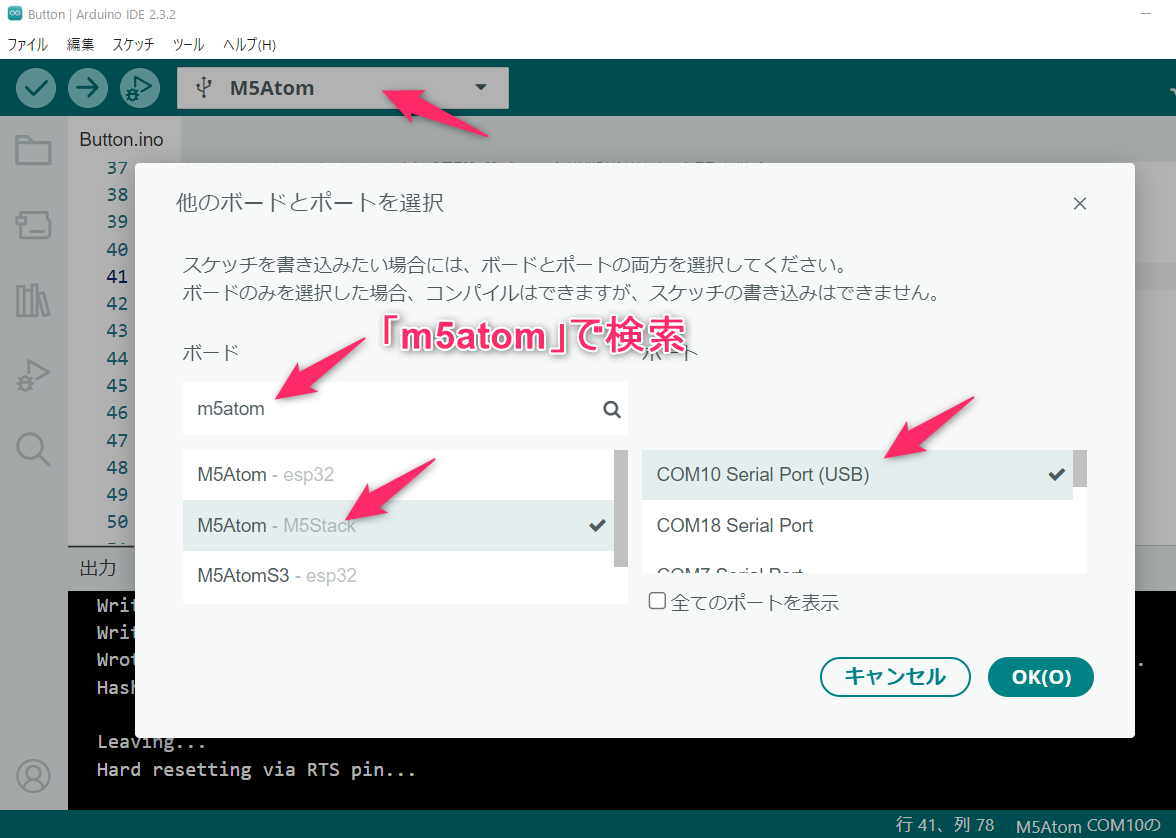Click line number 37 in the editor gutter
This screenshot has width=1176, height=838.
point(116,167)
